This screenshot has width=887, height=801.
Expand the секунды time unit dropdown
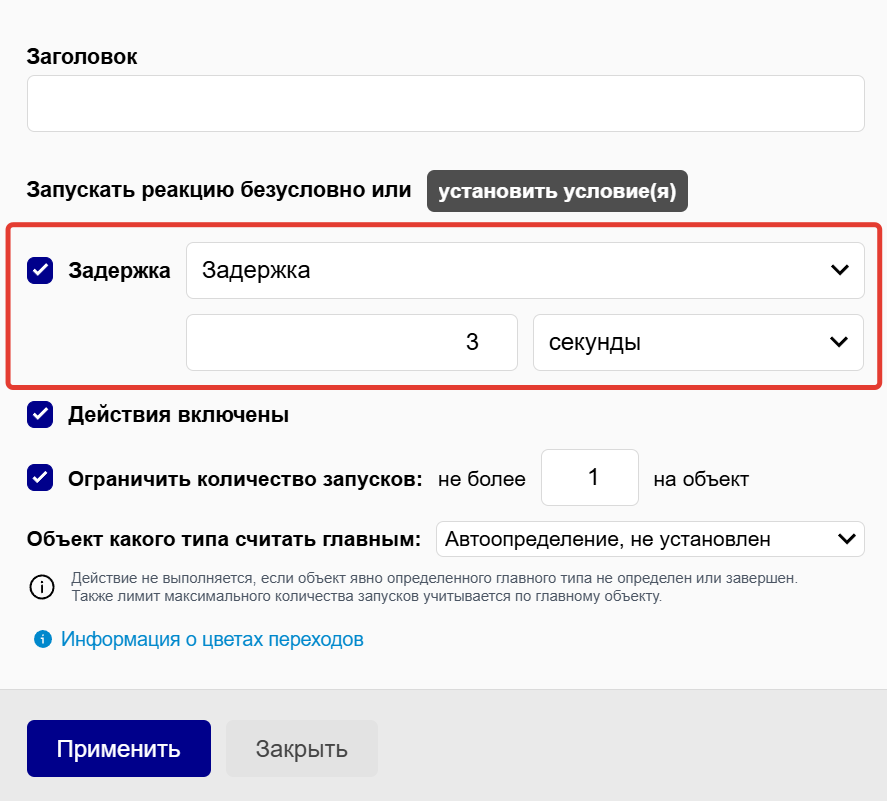coord(697,342)
